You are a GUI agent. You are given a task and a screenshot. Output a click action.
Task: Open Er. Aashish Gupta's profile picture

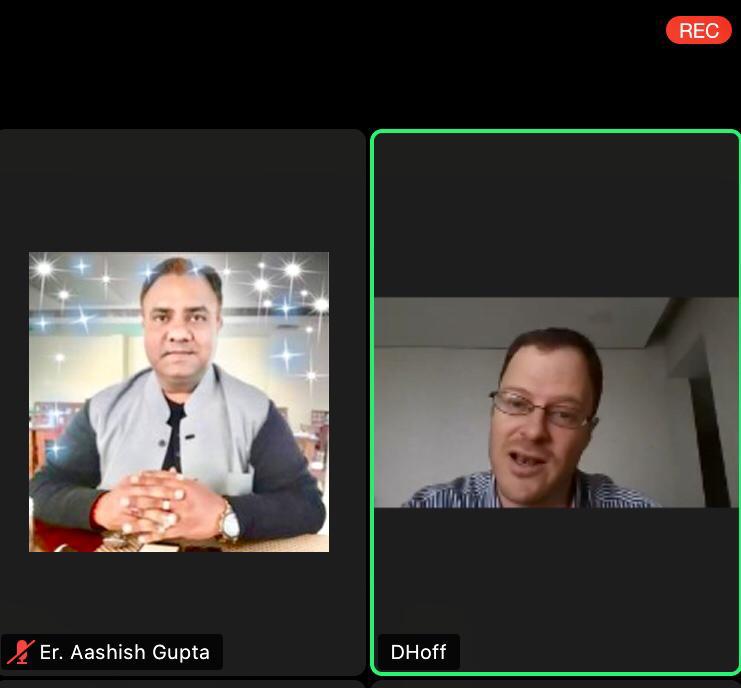point(179,402)
